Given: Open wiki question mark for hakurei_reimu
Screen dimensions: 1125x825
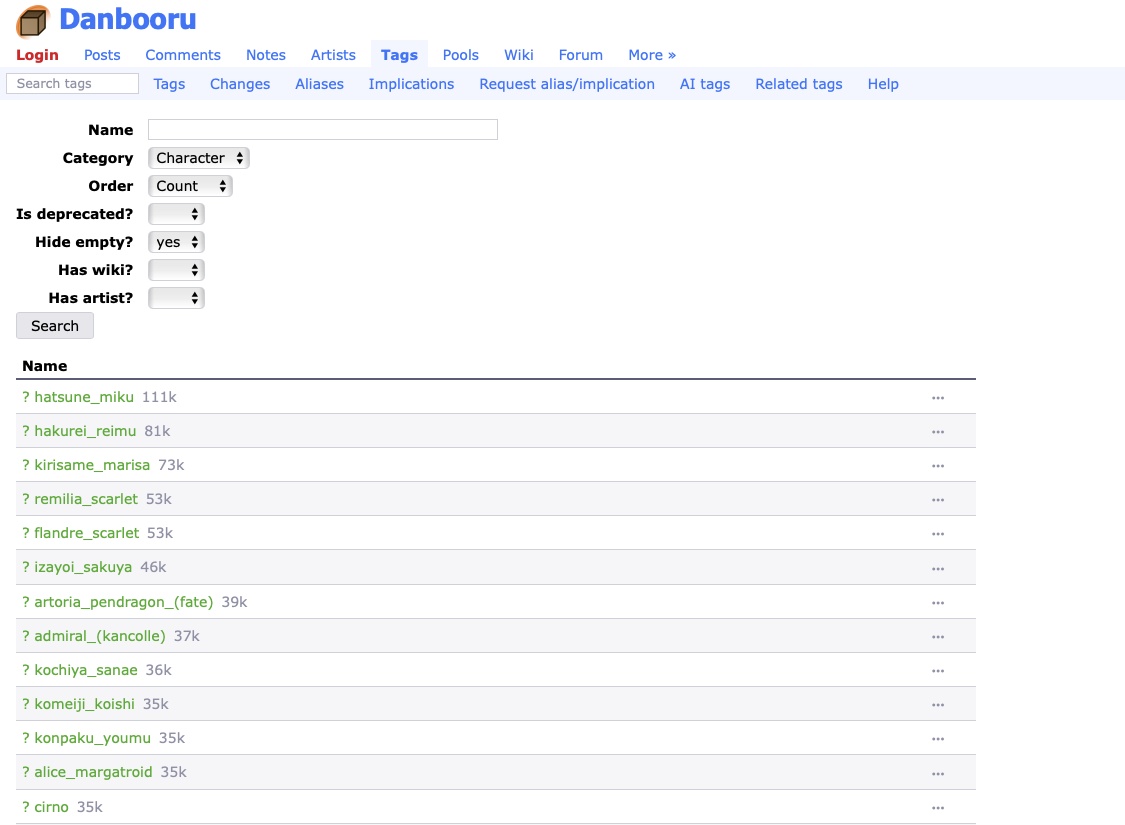Looking at the screenshot, I should 26,431.
